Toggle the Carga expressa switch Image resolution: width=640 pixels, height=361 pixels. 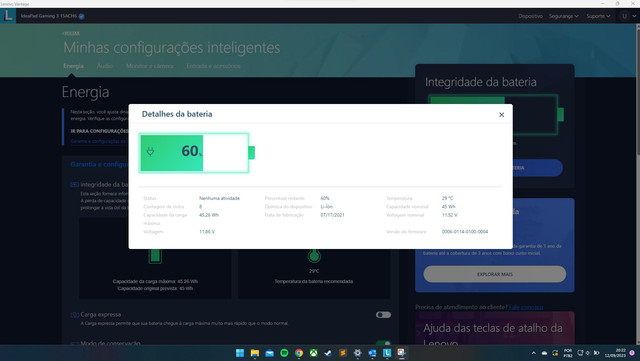[x=383, y=315]
